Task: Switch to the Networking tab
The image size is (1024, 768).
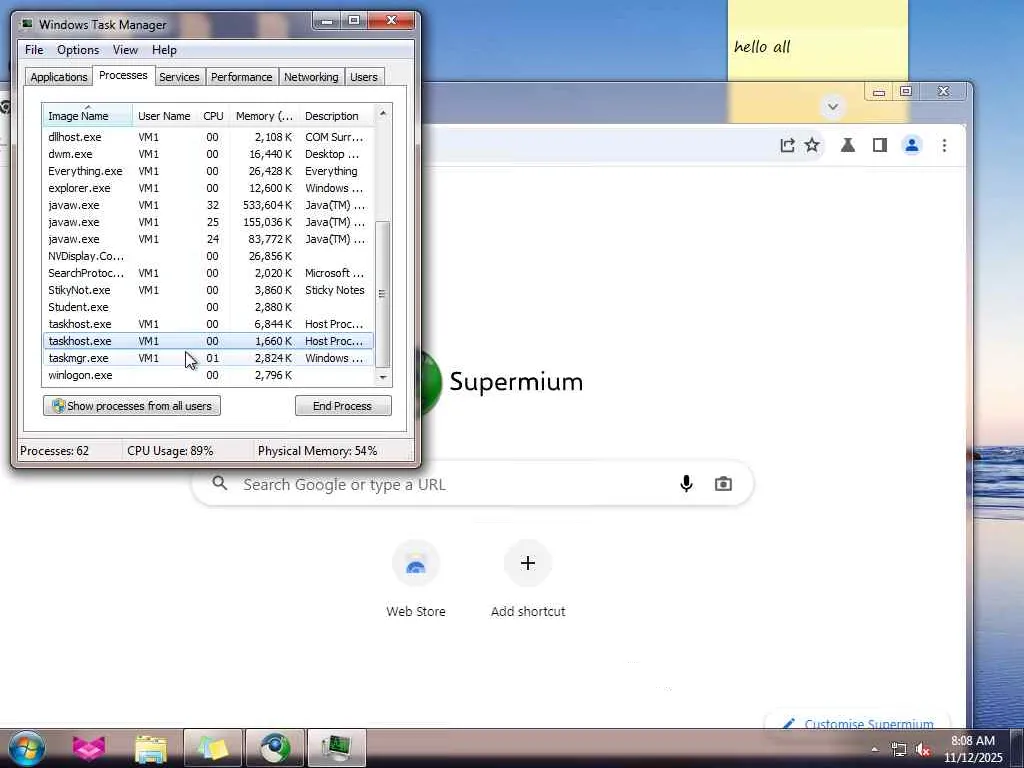Action: [311, 77]
